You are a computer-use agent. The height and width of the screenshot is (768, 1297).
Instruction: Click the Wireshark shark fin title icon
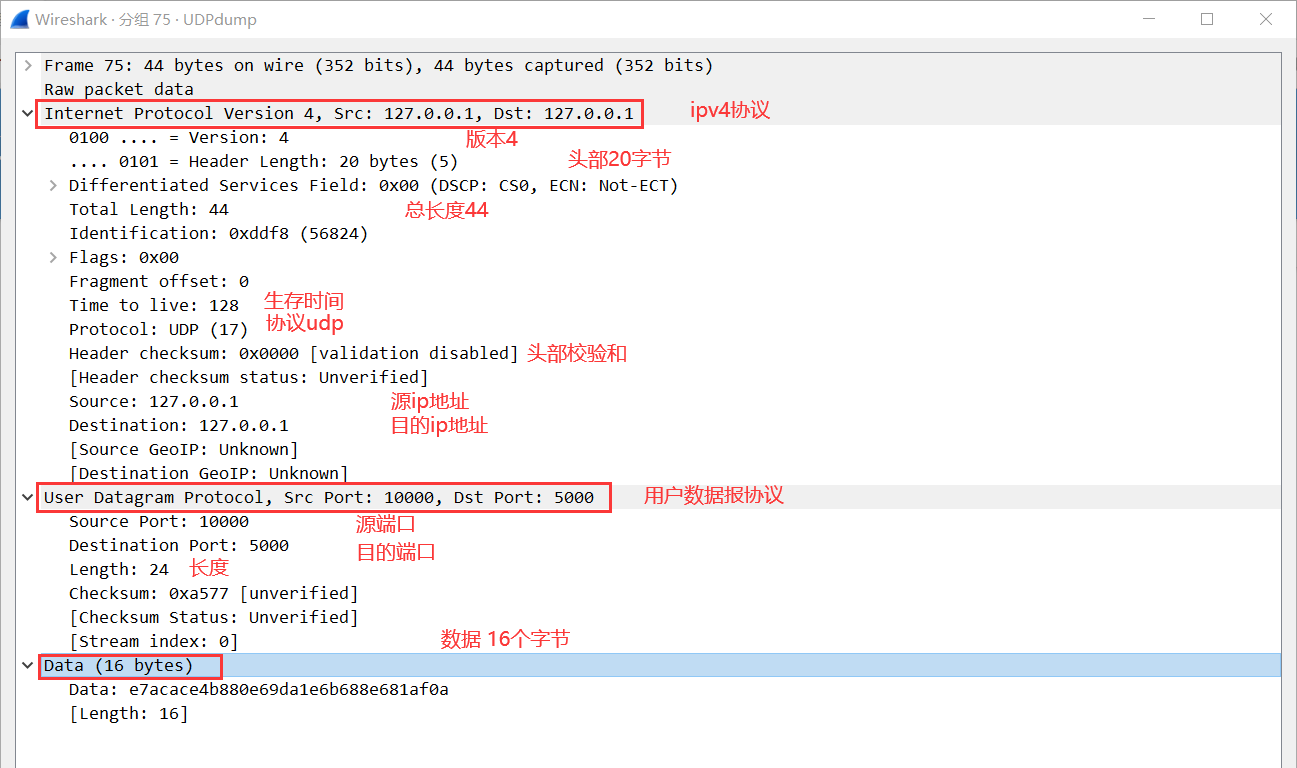tap(19, 19)
